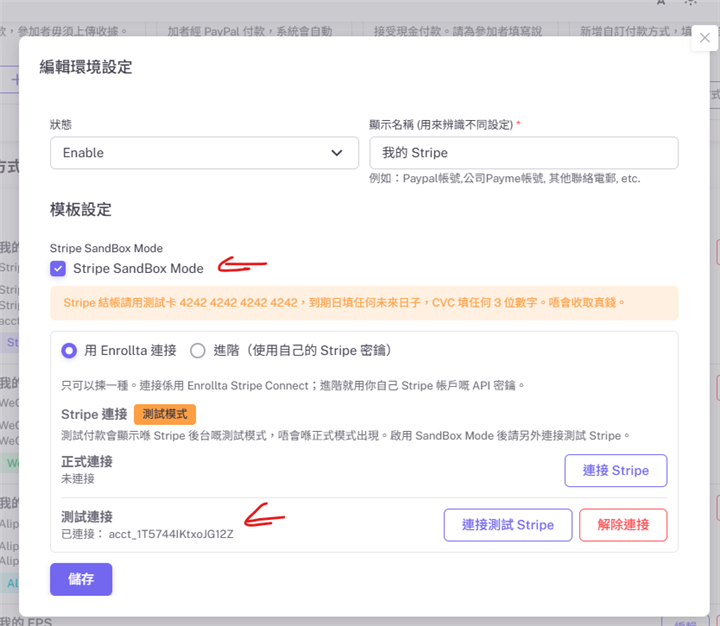Click the Stripe 連接 heading
Viewport: 720px width, 626px height.
94,414
